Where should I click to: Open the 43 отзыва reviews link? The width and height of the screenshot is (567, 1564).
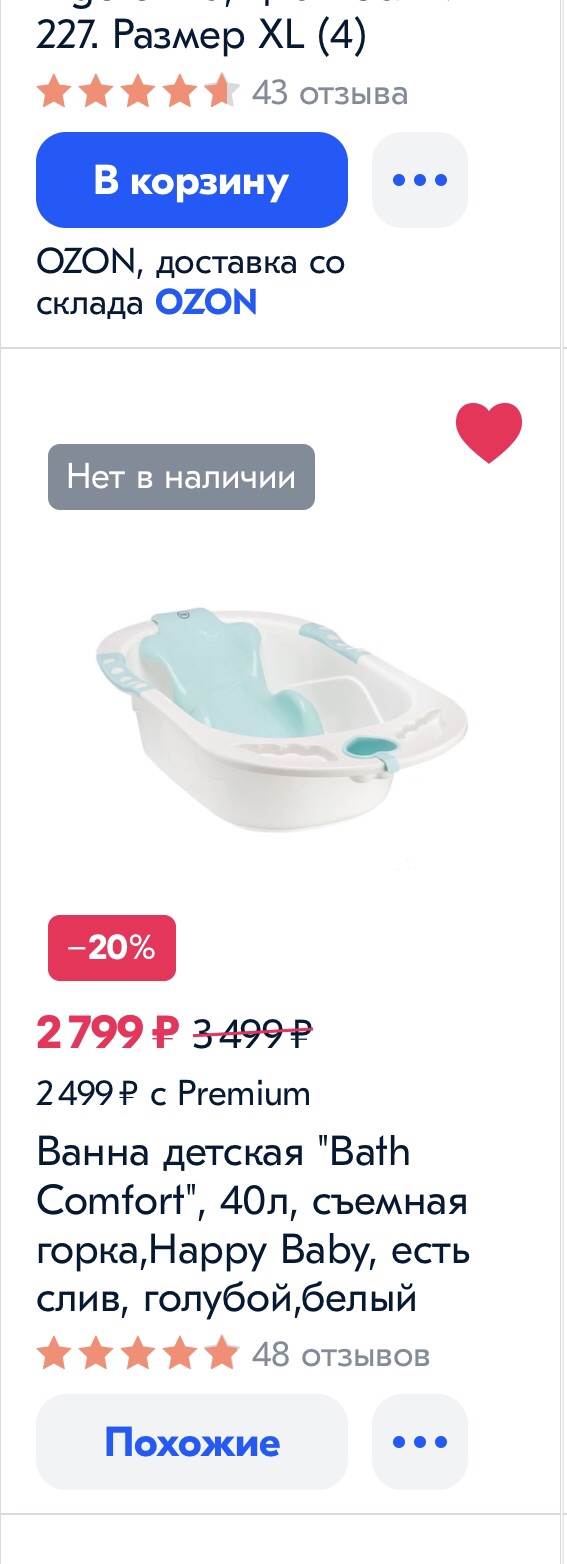(330, 93)
